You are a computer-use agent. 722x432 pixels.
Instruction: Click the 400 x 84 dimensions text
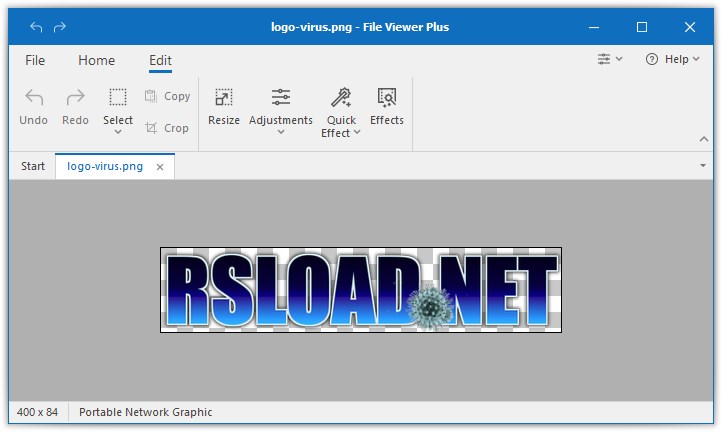[x=37, y=412]
